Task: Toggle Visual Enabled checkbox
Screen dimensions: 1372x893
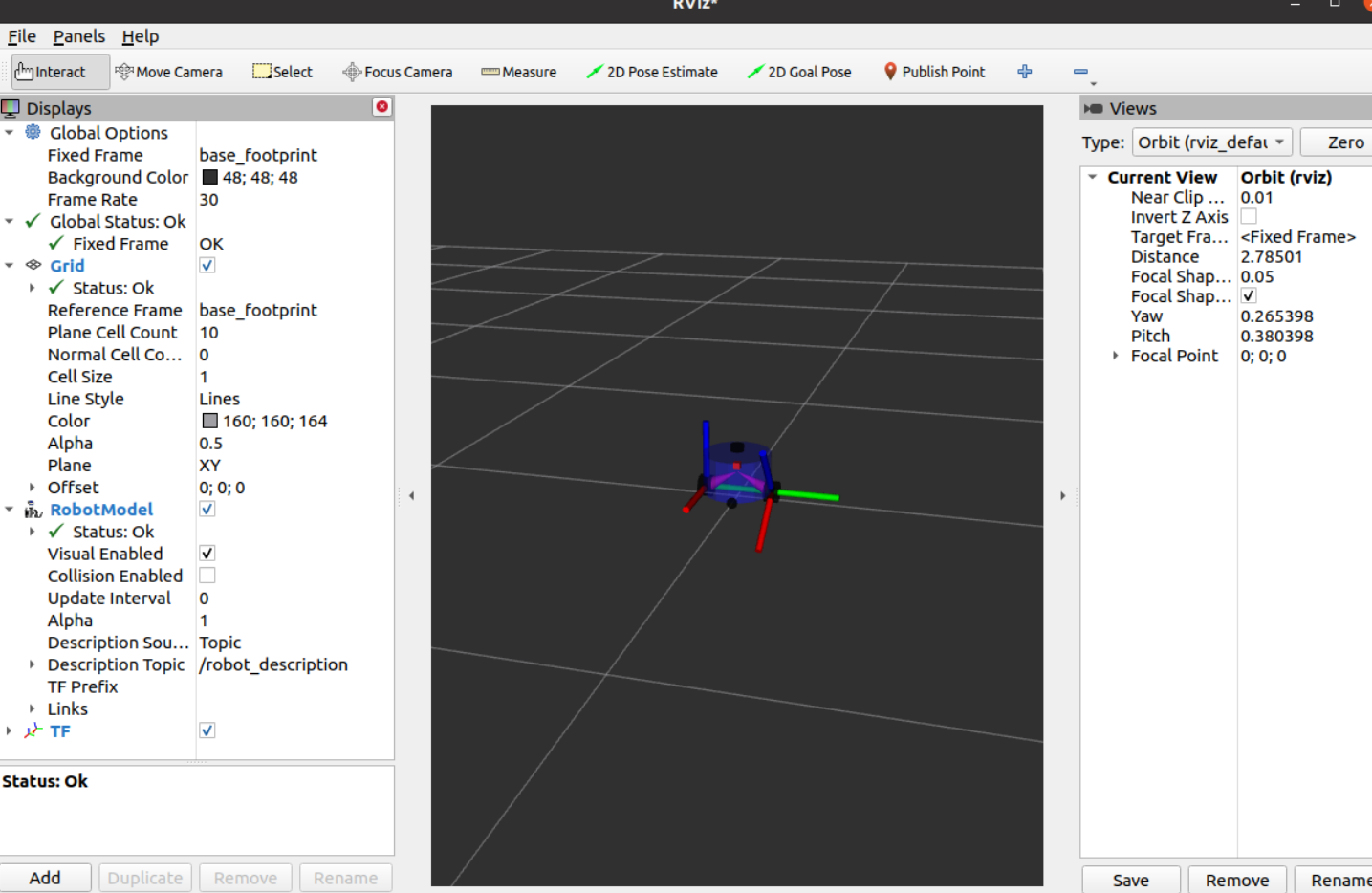Action: 207,553
